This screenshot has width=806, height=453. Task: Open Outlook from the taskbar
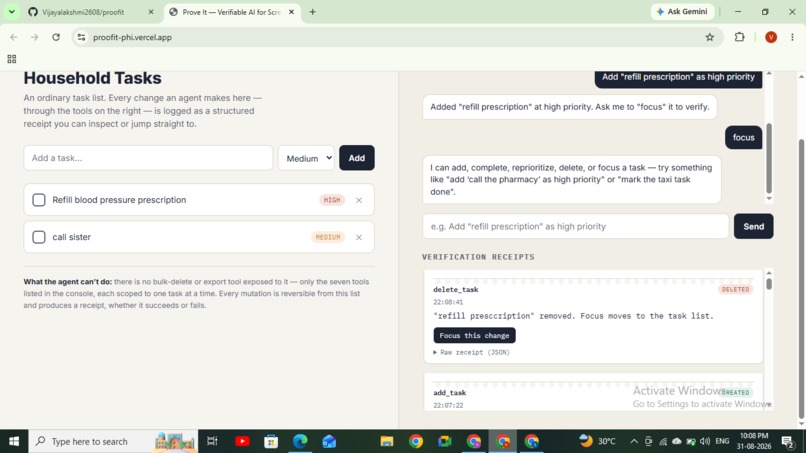pyautogui.click(x=329, y=441)
